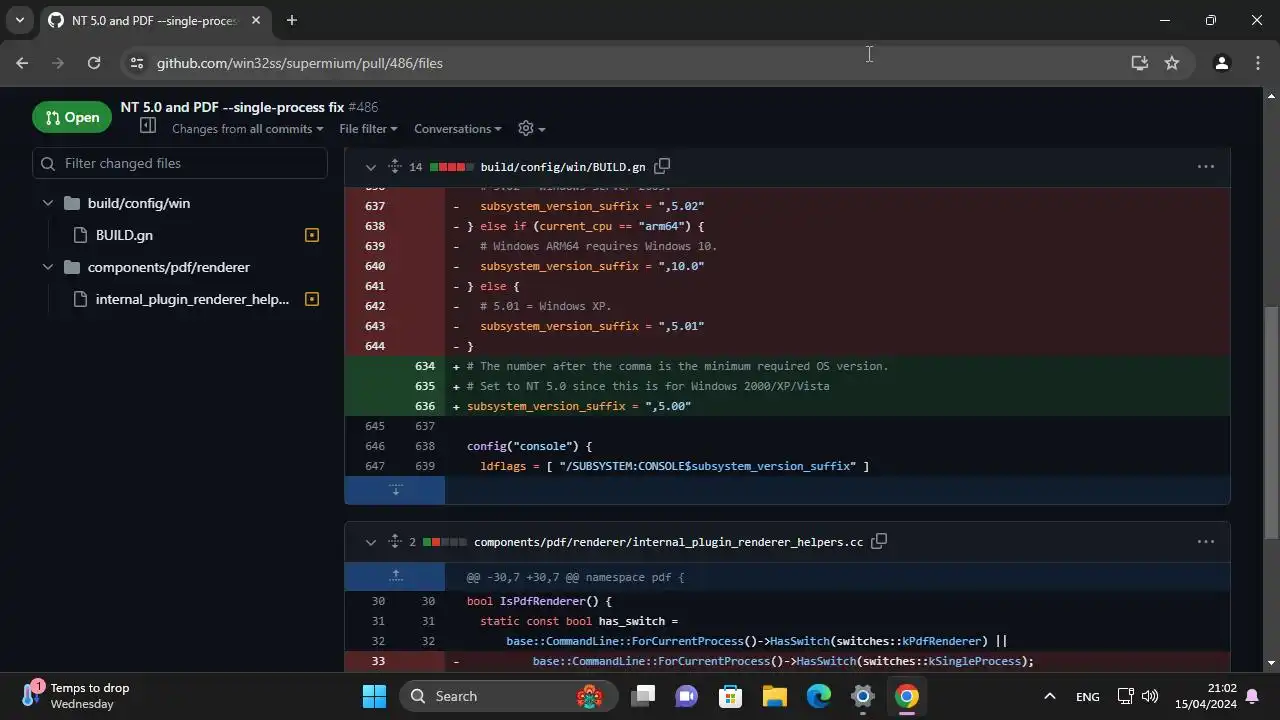This screenshot has width=1280, height=720.
Task: Switch to Chrome on taskbar
Action: [x=907, y=696]
